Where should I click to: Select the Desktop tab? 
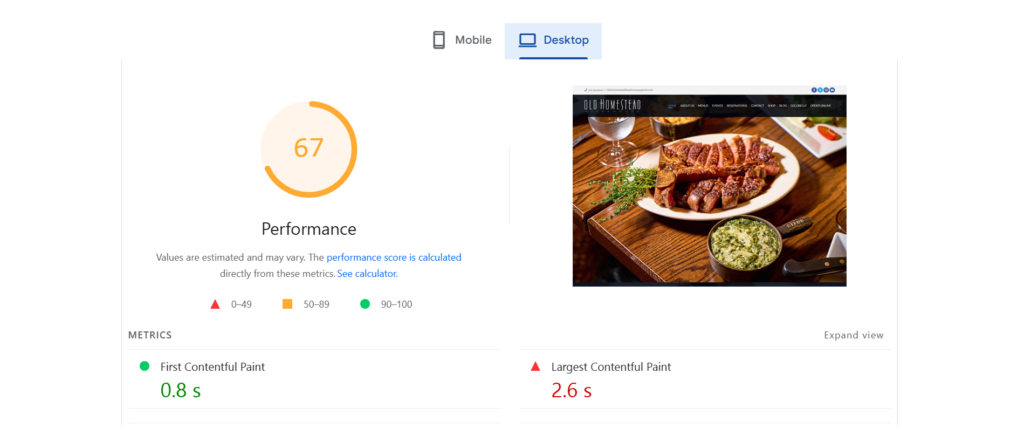pyautogui.click(x=553, y=40)
